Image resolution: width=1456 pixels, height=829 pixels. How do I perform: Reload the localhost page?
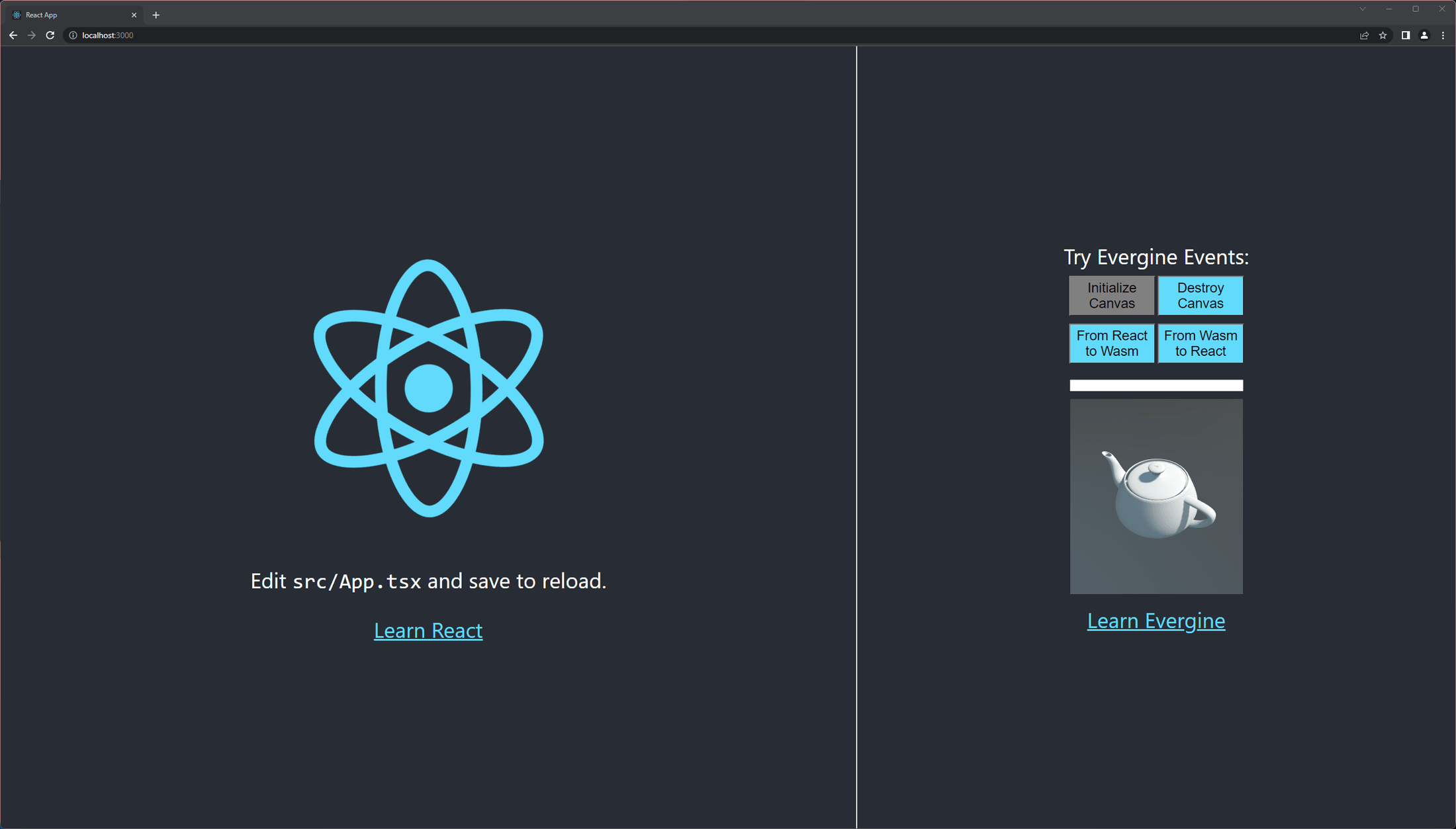pos(50,35)
